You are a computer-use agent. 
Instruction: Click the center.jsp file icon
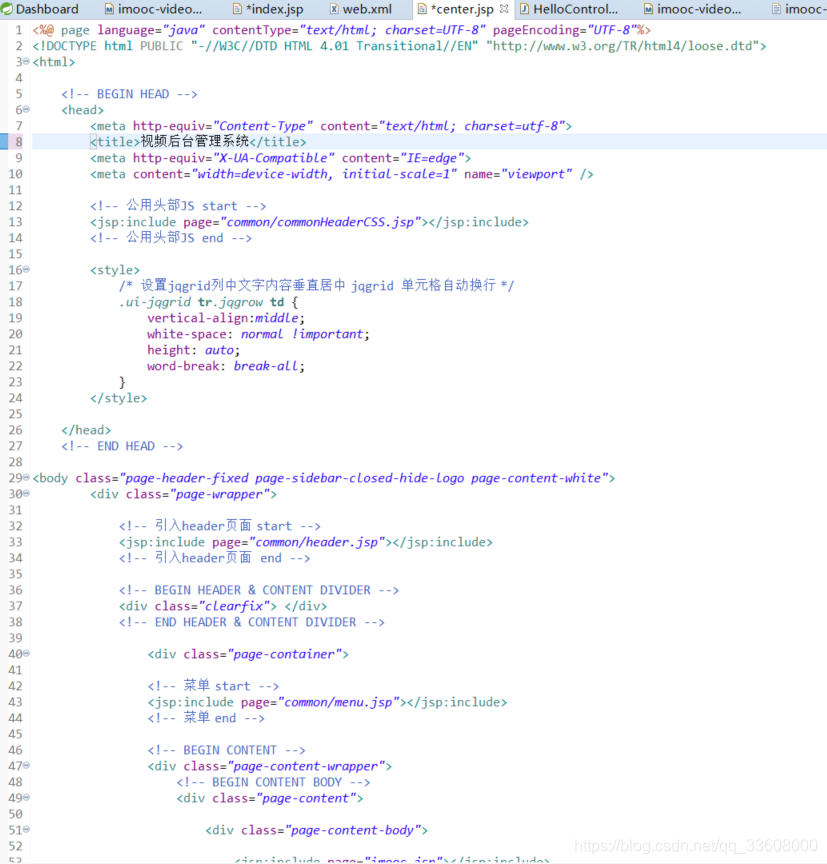[422, 9]
